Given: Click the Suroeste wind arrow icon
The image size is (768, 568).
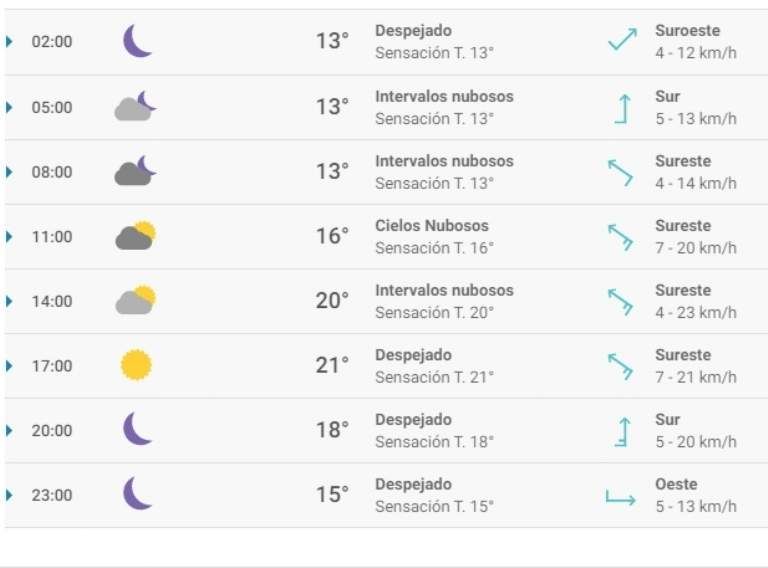Looking at the screenshot, I should (622, 42).
